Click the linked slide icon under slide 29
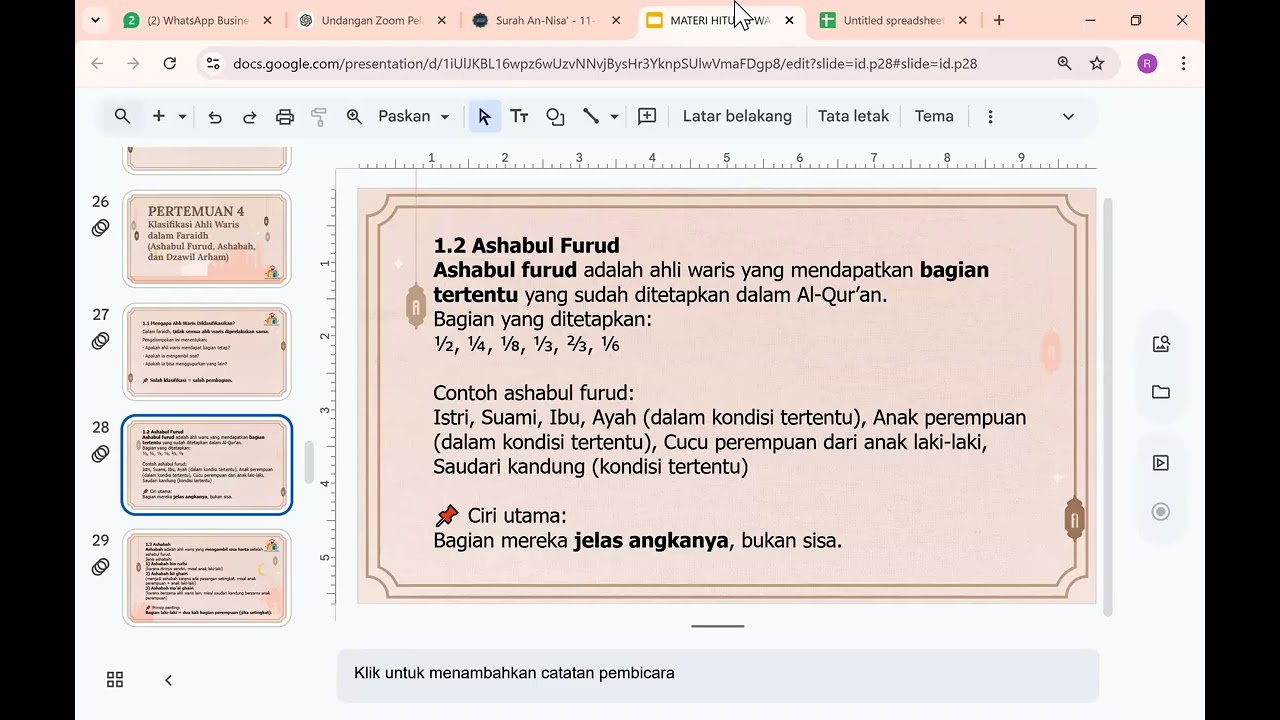Screen dimensions: 1280x720 (100, 567)
